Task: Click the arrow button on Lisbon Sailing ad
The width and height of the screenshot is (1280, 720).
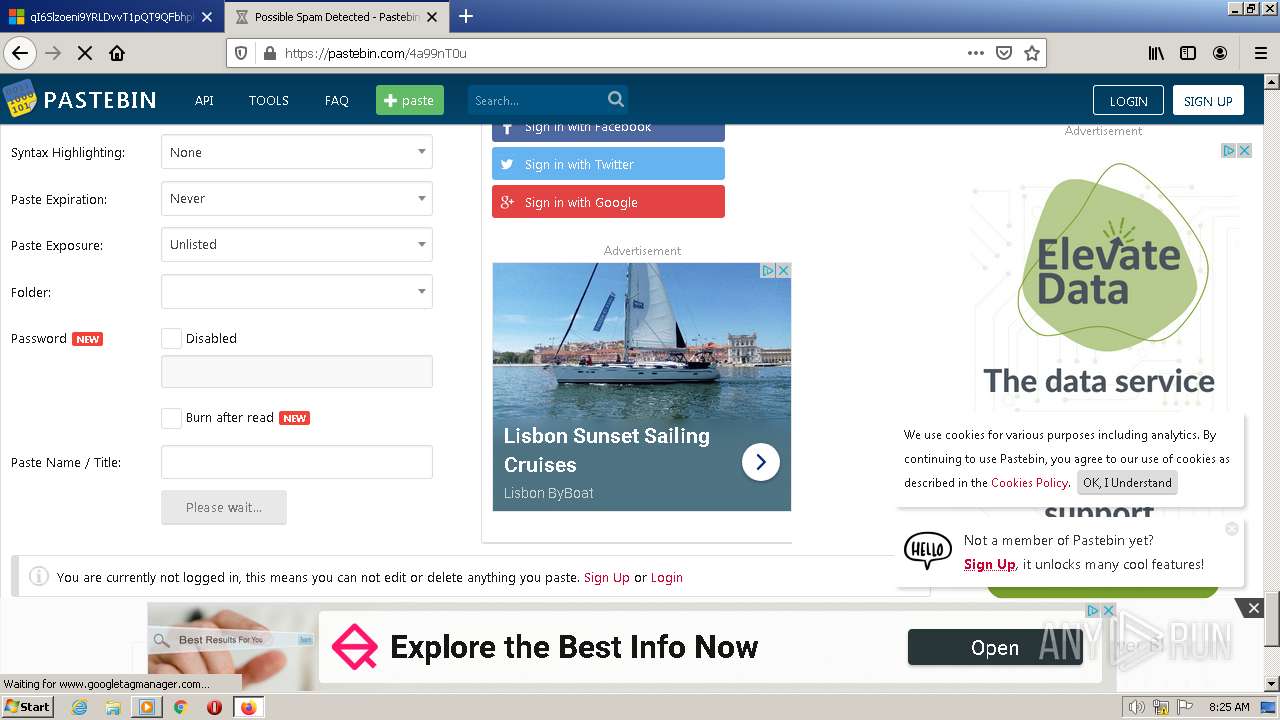Action: [761, 462]
